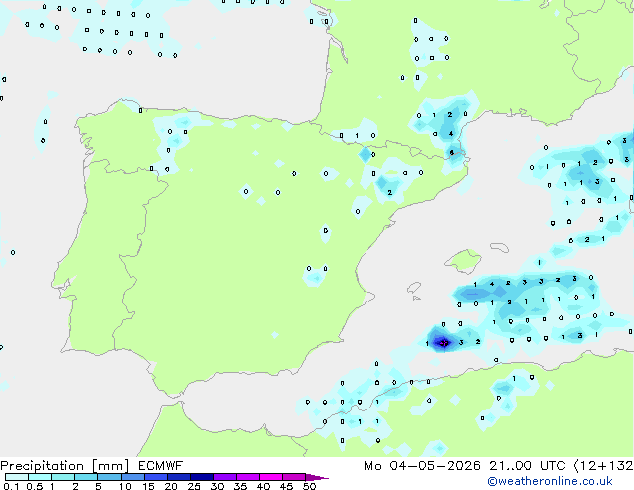634x490 pixels.
Task: Click the 0.1–0.5 mm legend swatch
Action: click(17, 477)
